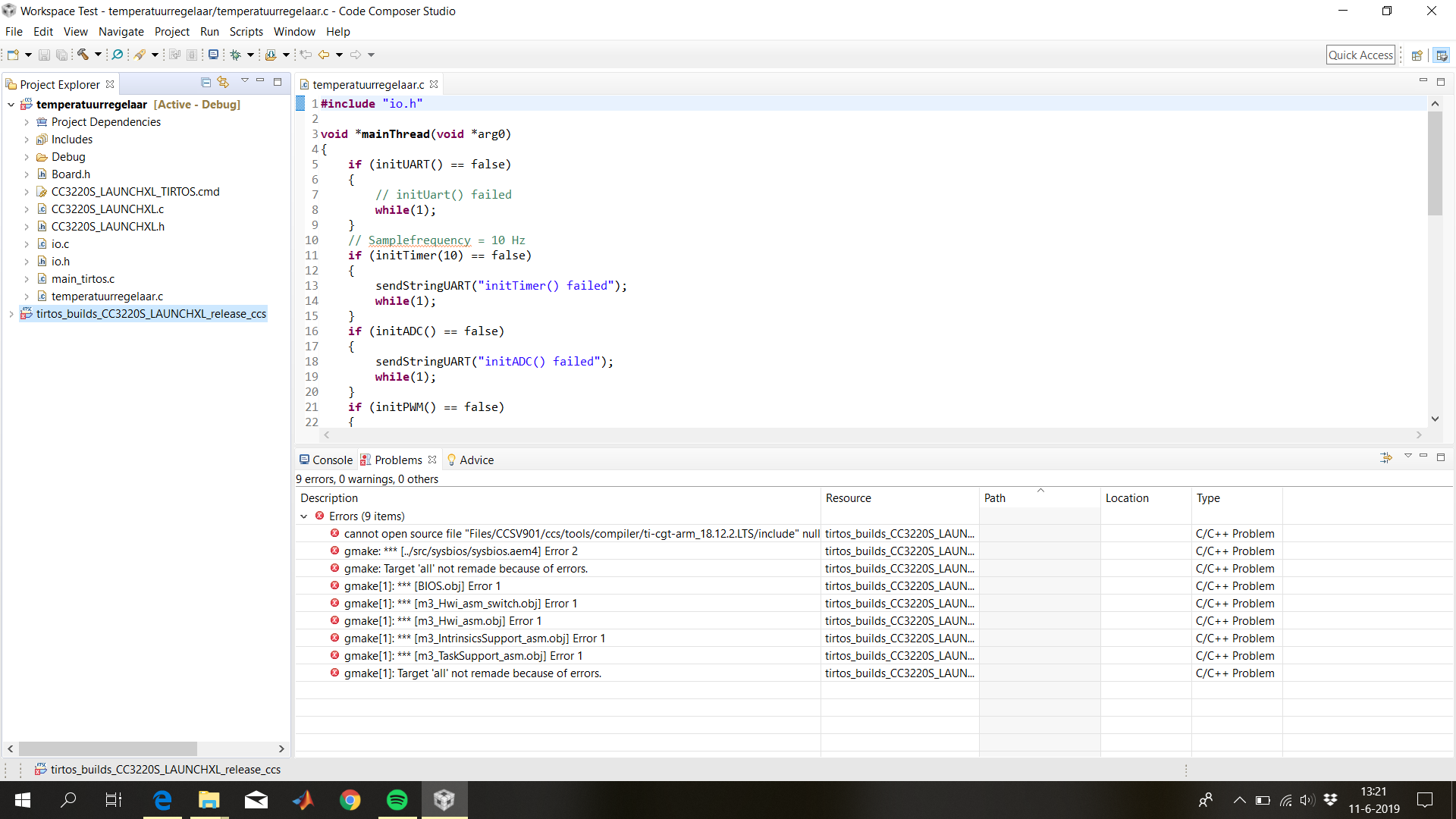Open the Quick Access field
The height and width of the screenshot is (819, 1456).
point(1361,54)
